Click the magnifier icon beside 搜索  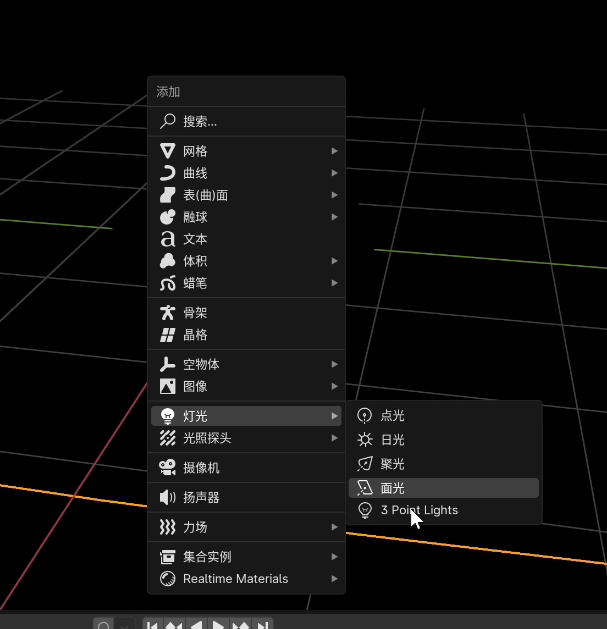[168, 121]
